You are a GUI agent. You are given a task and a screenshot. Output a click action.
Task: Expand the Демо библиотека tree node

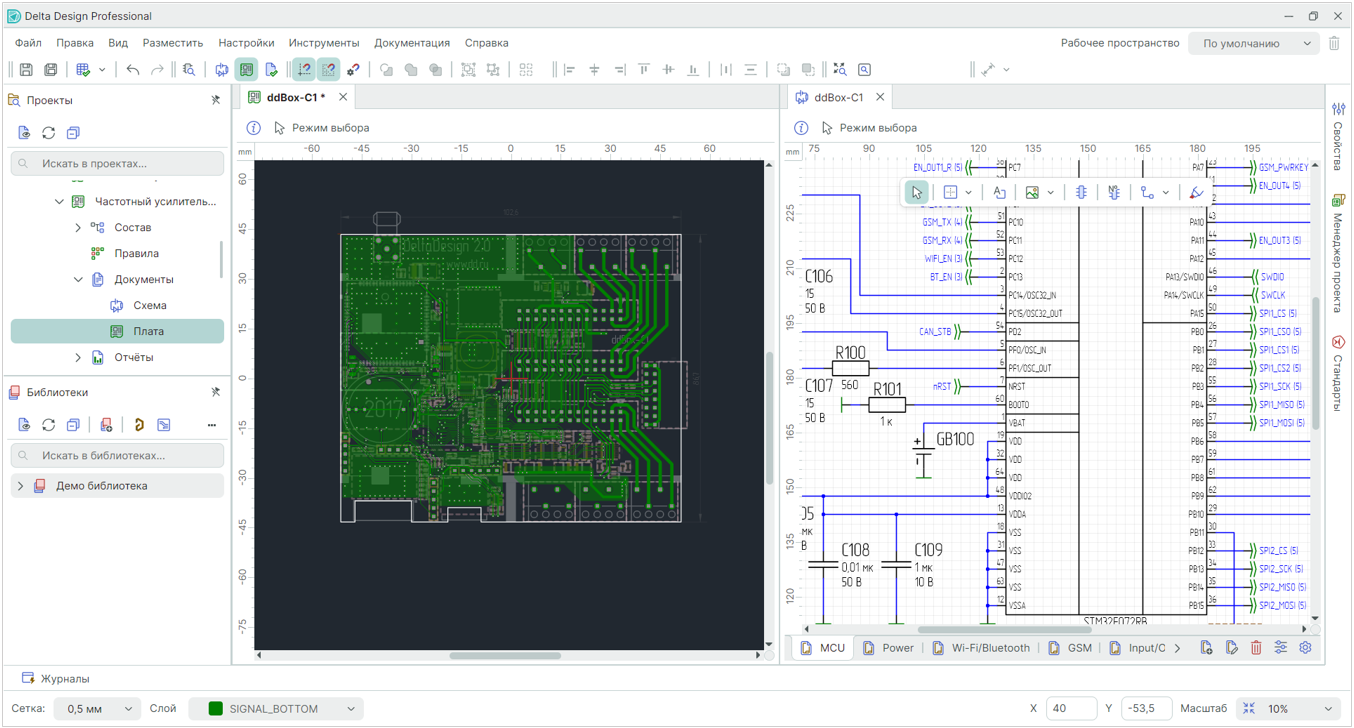coord(20,486)
